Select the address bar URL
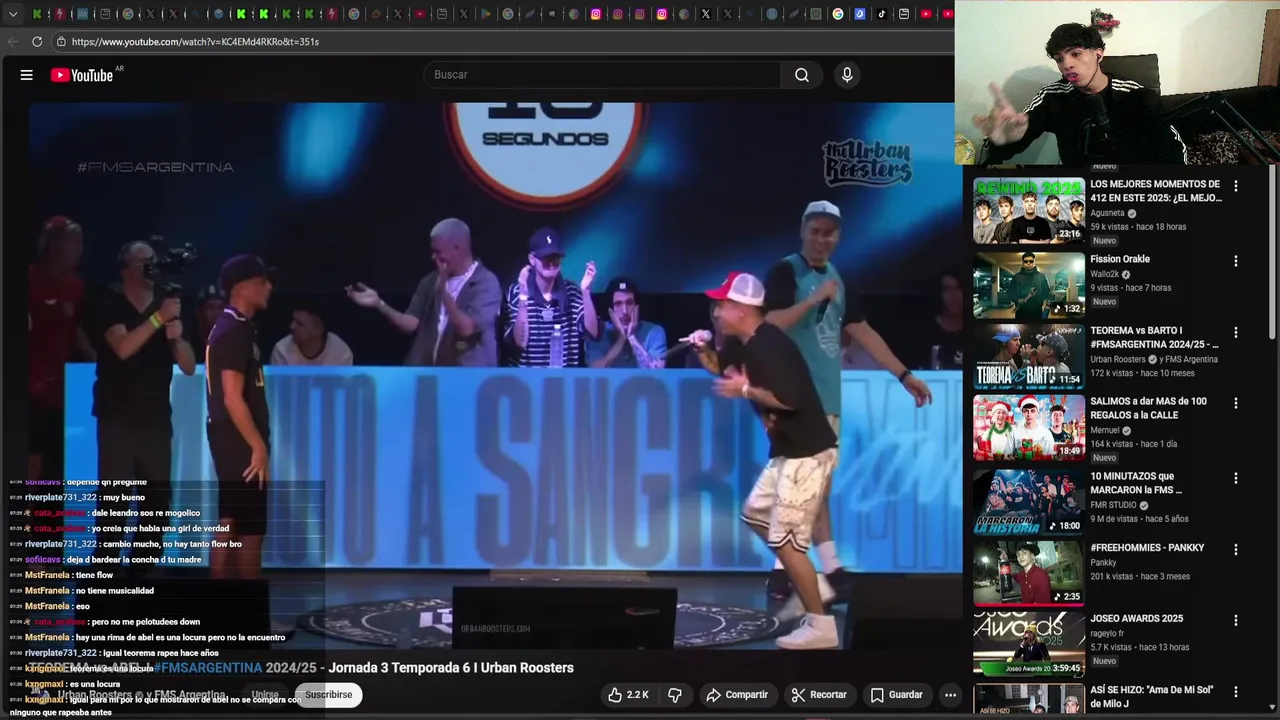This screenshot has width=1280, height=720. tap(195, 42)
